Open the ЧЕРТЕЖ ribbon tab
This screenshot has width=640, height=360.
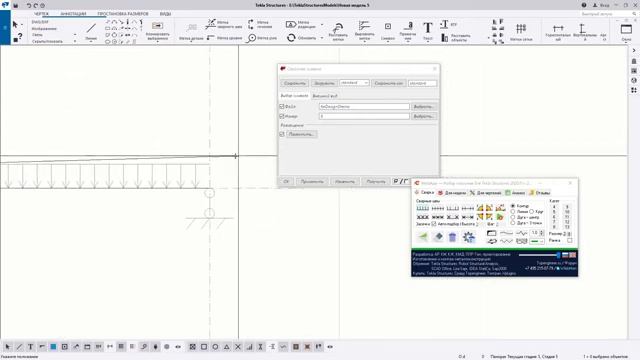tap(41, 14)
